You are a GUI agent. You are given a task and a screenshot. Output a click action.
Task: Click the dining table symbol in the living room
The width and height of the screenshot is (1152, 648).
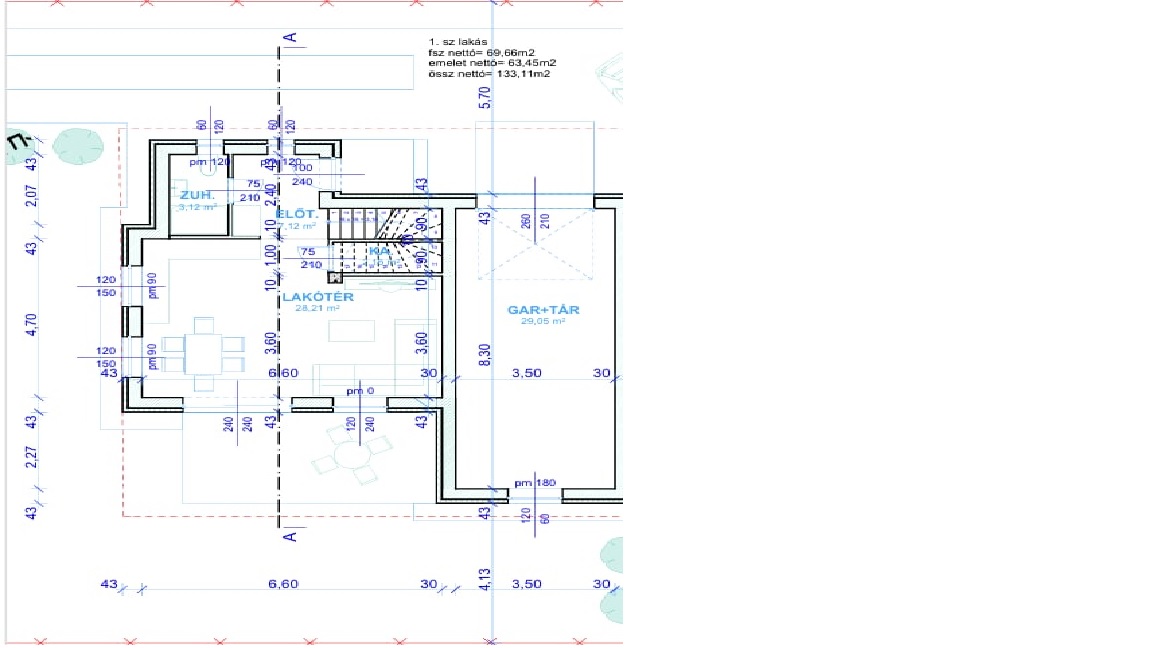click(x=203, y=353)
